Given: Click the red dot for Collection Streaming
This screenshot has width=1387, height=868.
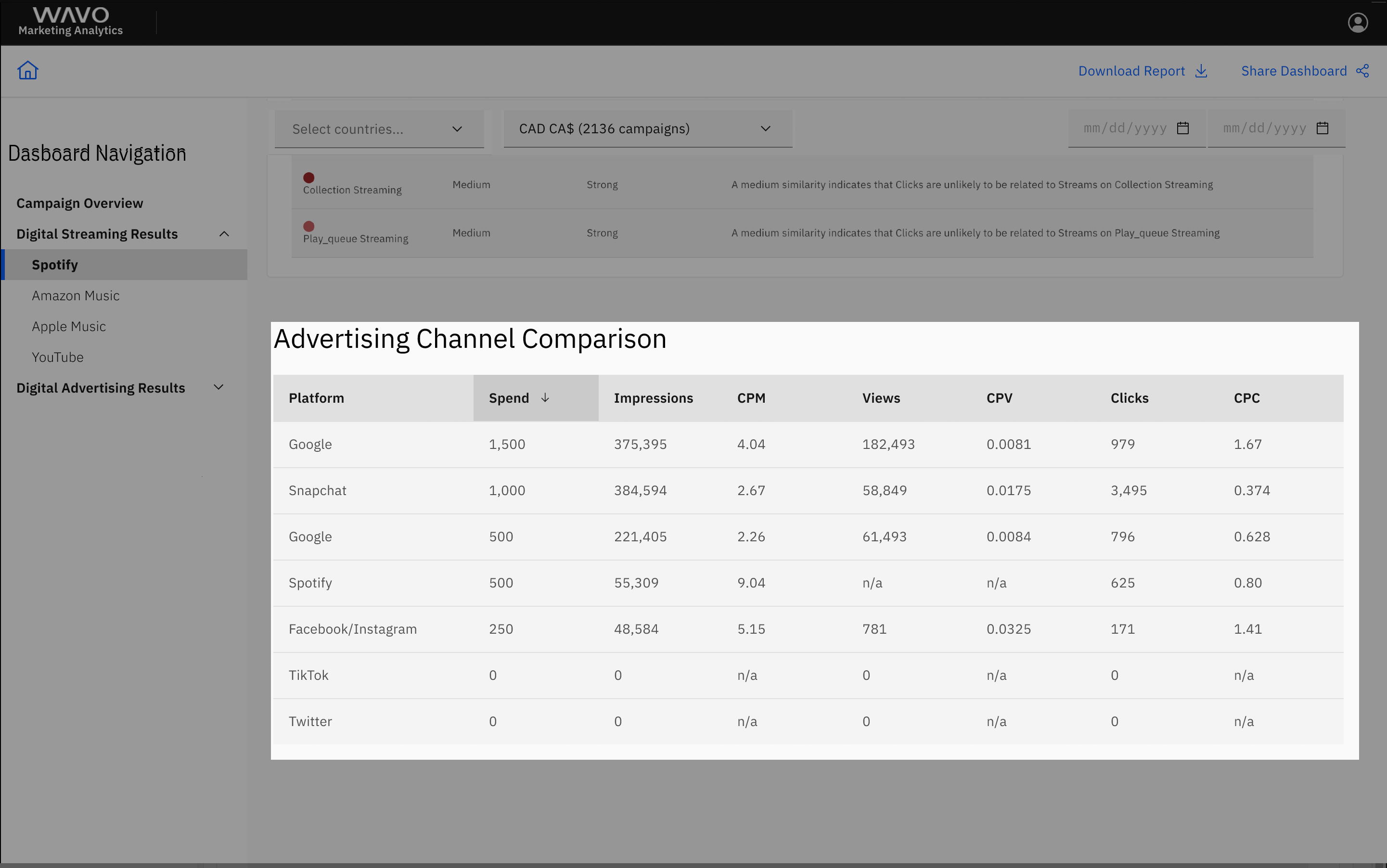Looking at the screenshot, I should pyautogui.click(x=309, y=178).
